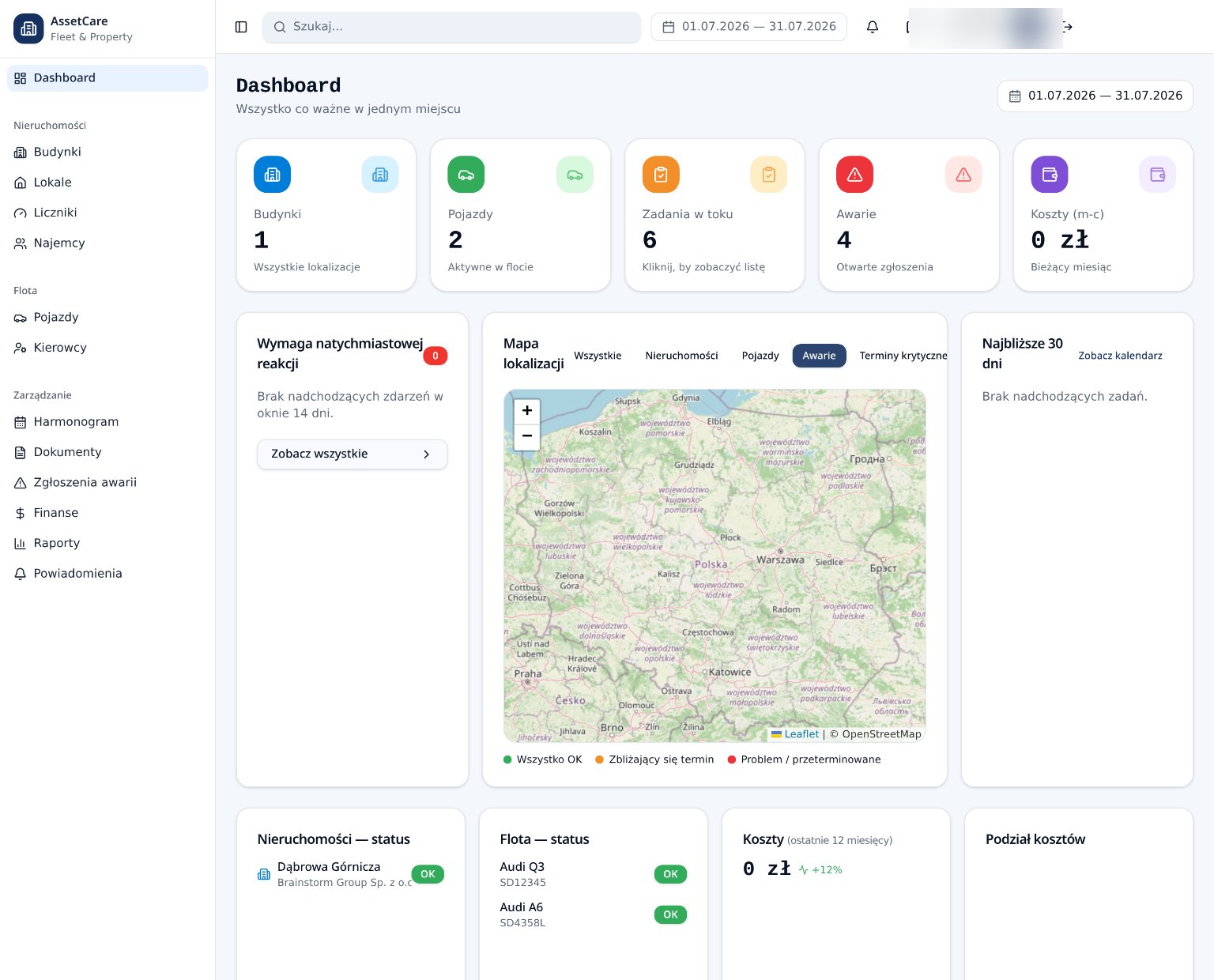This screenshot has height=980, width=1214.
Task: Open OpenStreetMap attribution link
Action: (881, 734)
